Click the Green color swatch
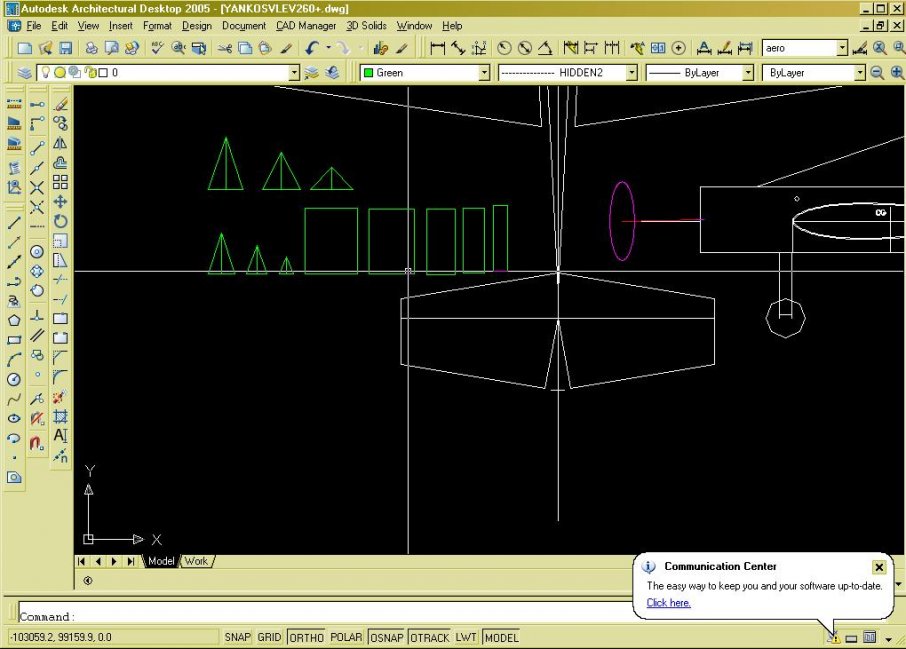The width and height of the screenshot is (906, 649). point(368,73)
